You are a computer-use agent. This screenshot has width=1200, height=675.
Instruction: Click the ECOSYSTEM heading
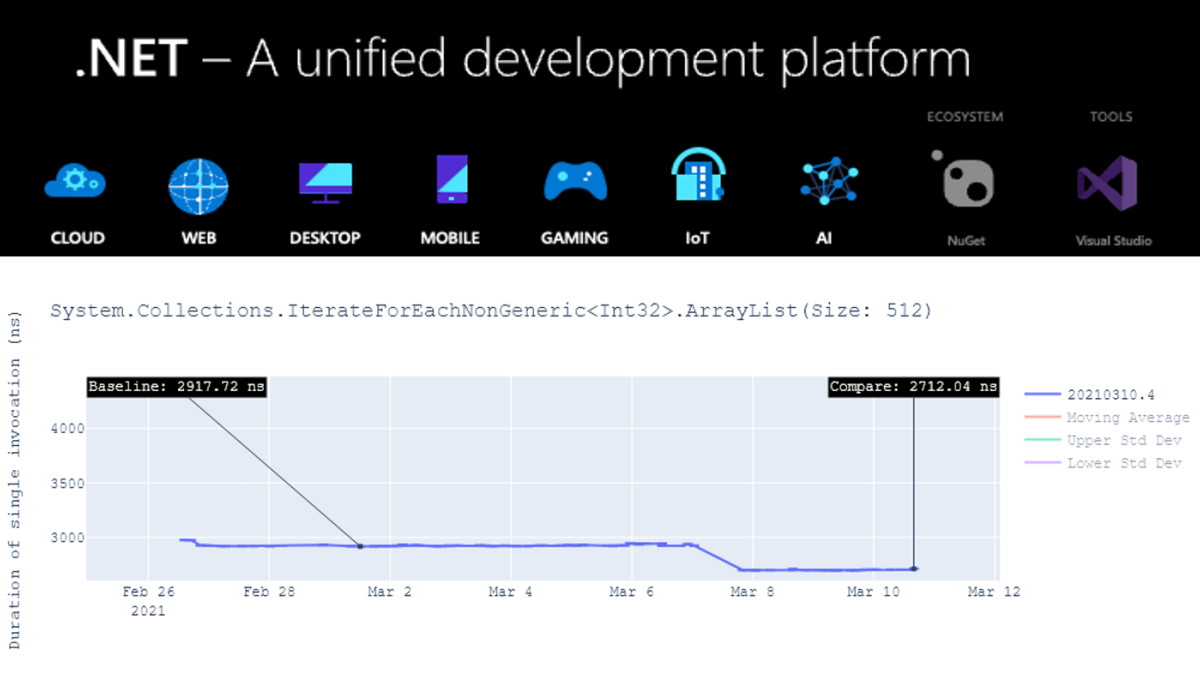965,117
